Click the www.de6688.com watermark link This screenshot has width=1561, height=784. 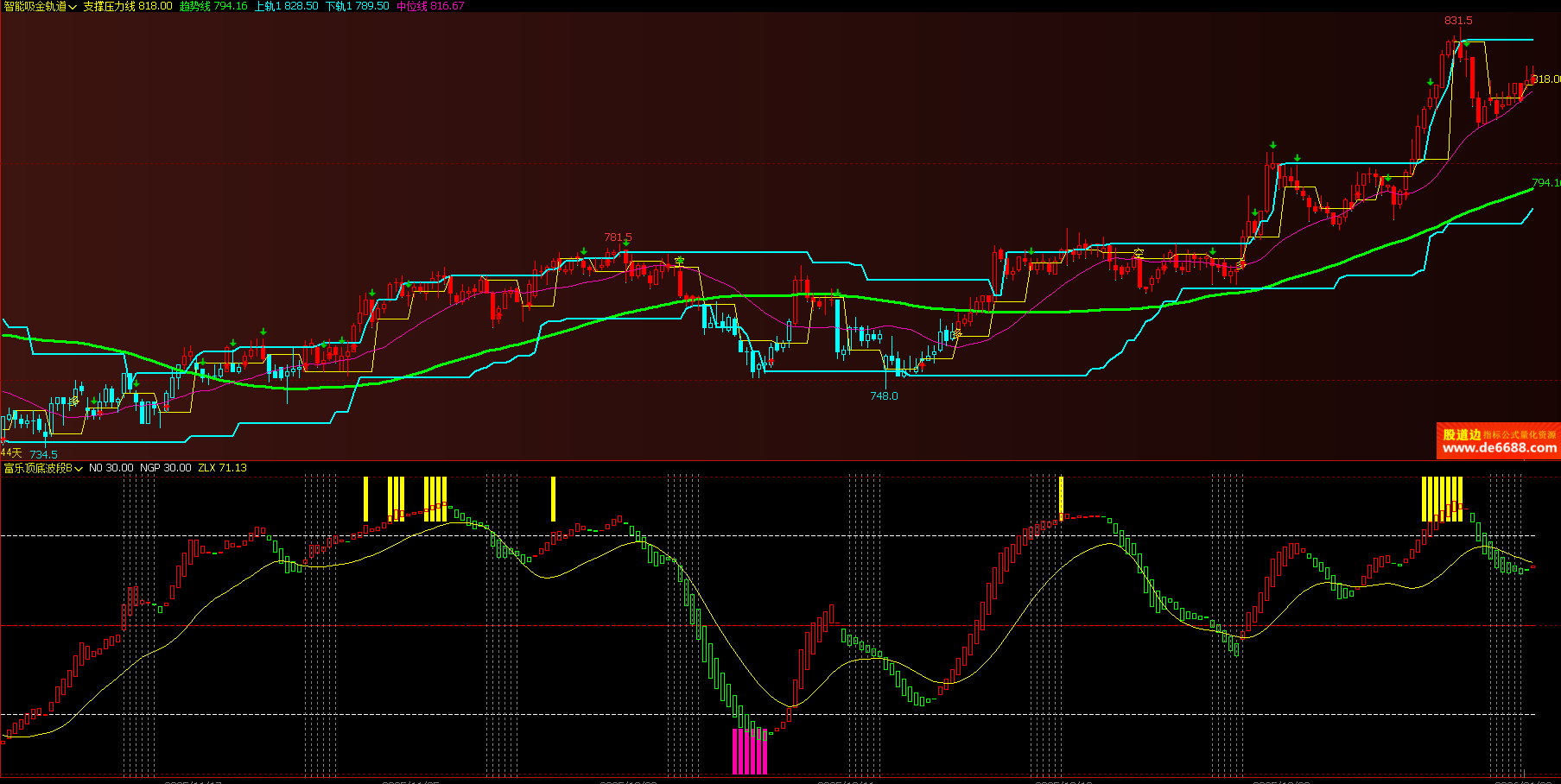pyautogui.click(x=1499, y=447)
